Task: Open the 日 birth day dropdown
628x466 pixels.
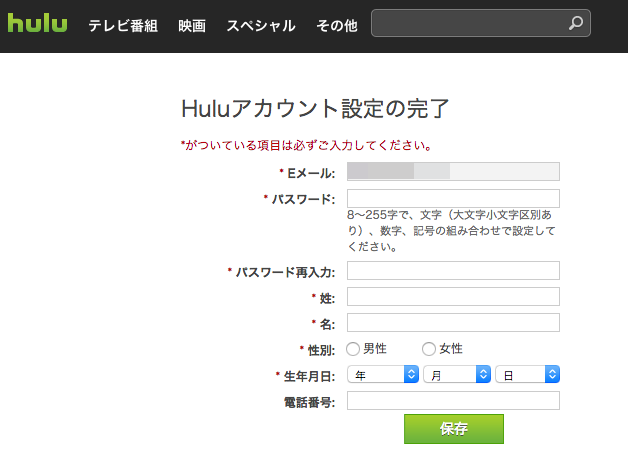Action: click(527, 374)
